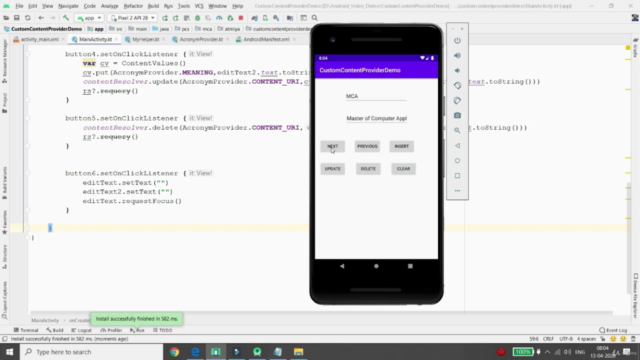Click the UTF-8 encoding status entry
The image size is (640, 360).
point(566,339)
